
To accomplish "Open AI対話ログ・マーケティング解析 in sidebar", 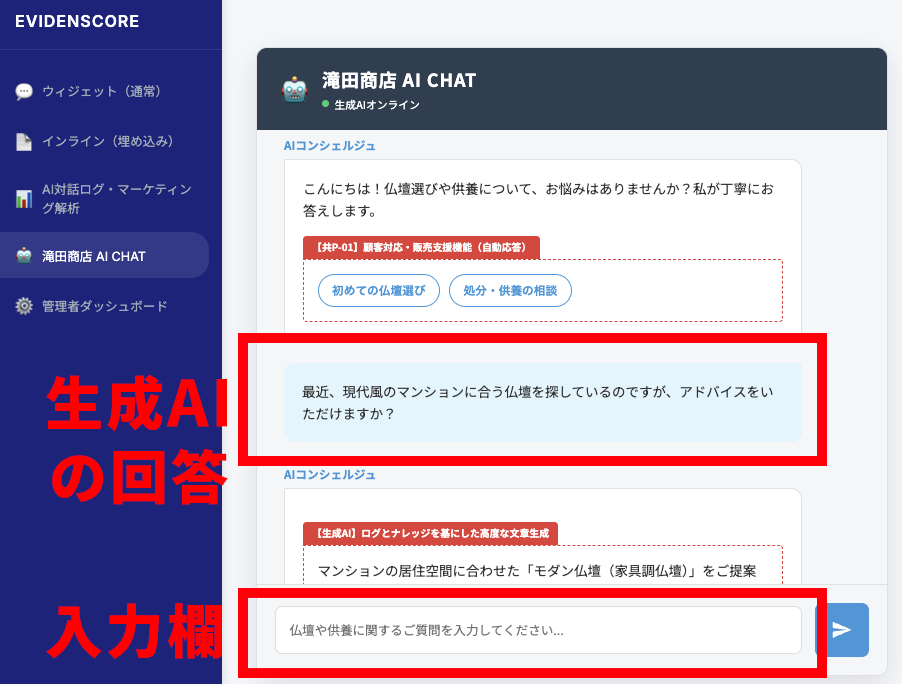I will pos(116,199).
